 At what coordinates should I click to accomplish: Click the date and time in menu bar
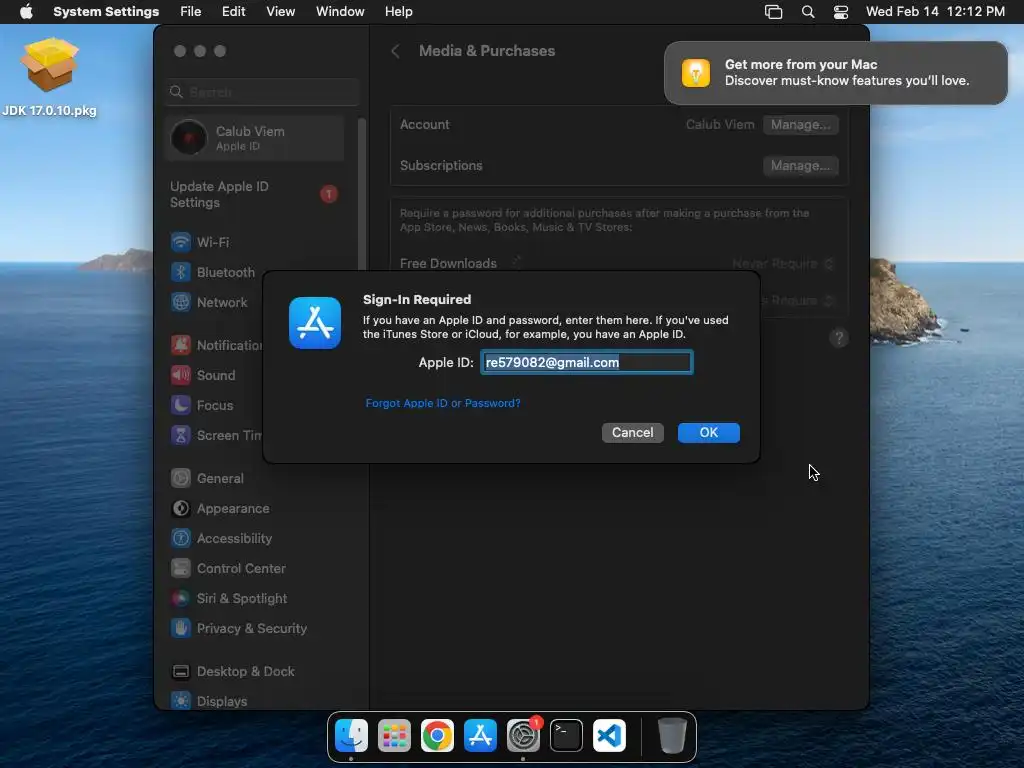click(x=935, y=12)
